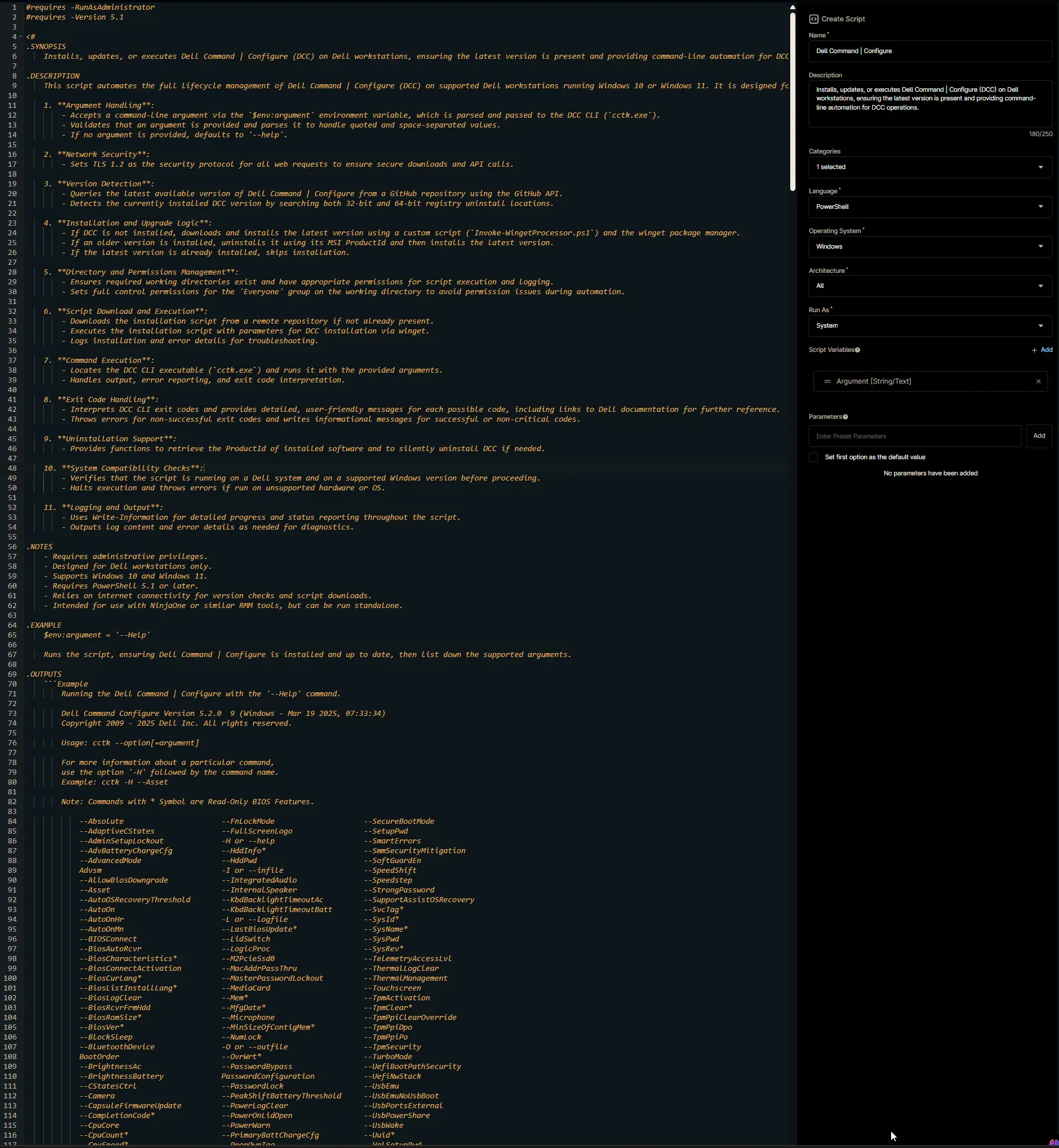Click '#requires -RunAsAdministrator' on line 1
The image size is (1059, 1148).
(x=91, y=7)
